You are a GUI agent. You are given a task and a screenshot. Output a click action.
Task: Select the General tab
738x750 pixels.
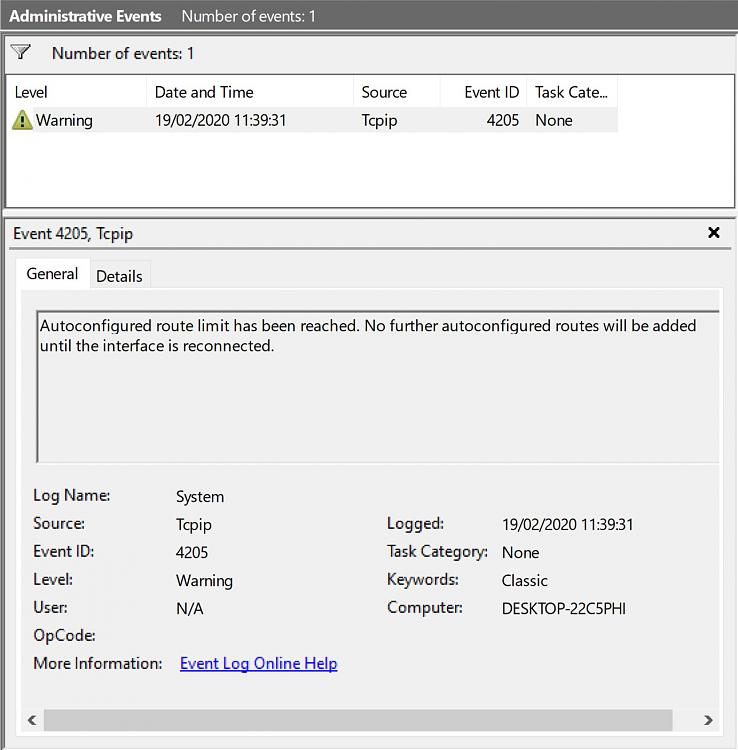52,274
